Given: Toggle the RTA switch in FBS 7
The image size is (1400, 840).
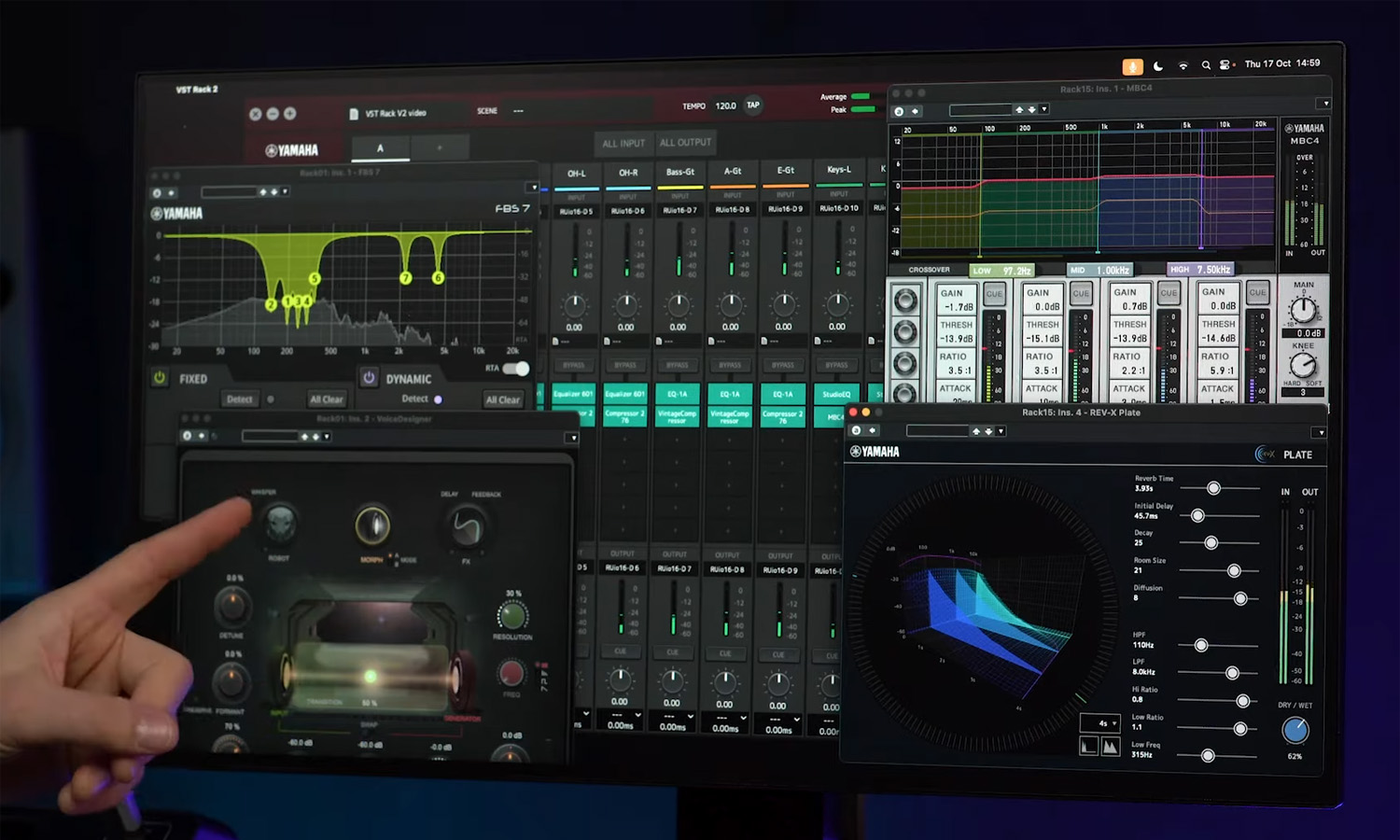Looking at the screenshot, I should [516, 369].
